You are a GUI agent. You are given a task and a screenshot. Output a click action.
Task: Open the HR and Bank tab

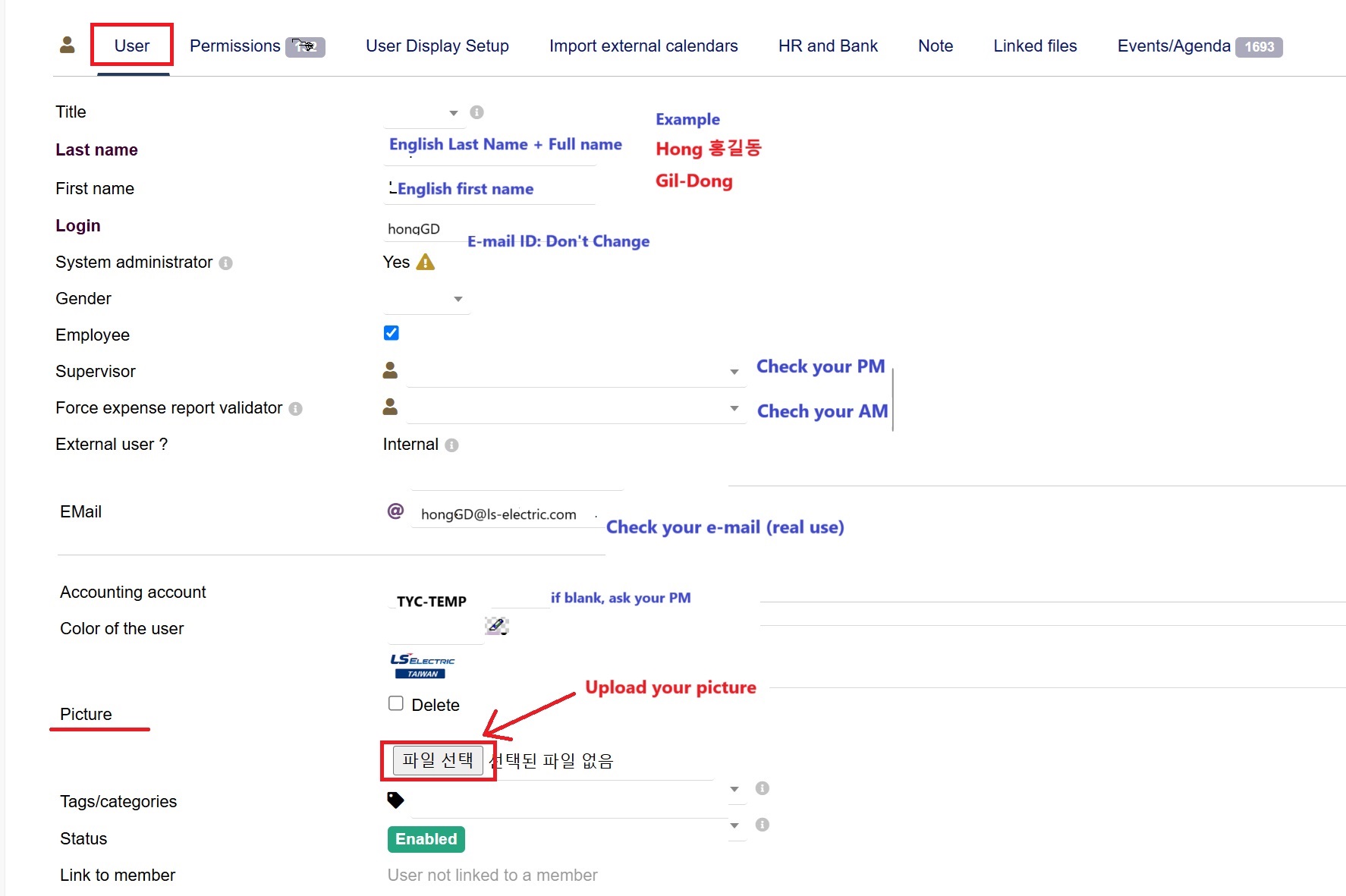coord(827,46)
